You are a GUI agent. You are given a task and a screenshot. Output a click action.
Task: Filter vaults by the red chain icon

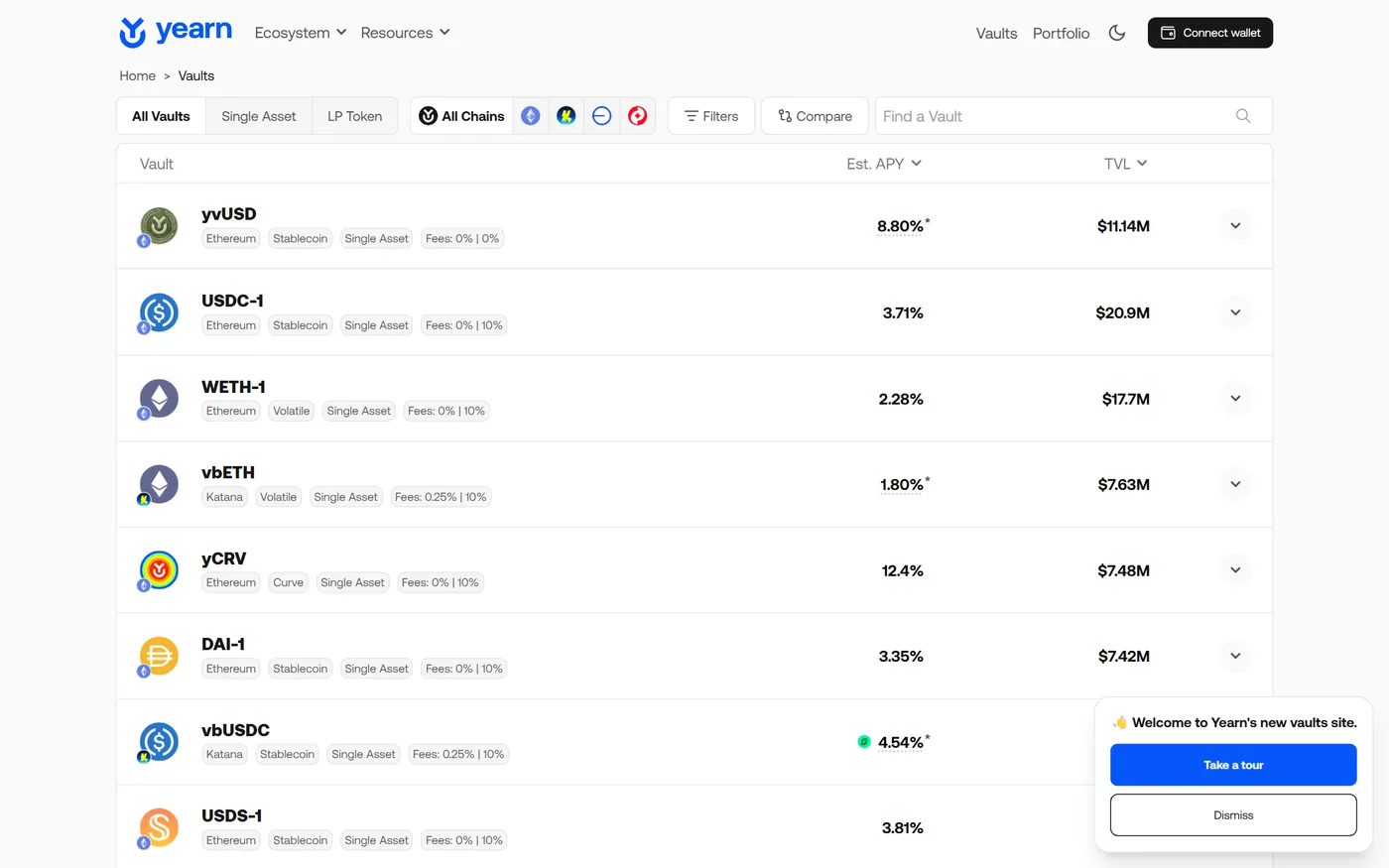click(x=638, y=116)
